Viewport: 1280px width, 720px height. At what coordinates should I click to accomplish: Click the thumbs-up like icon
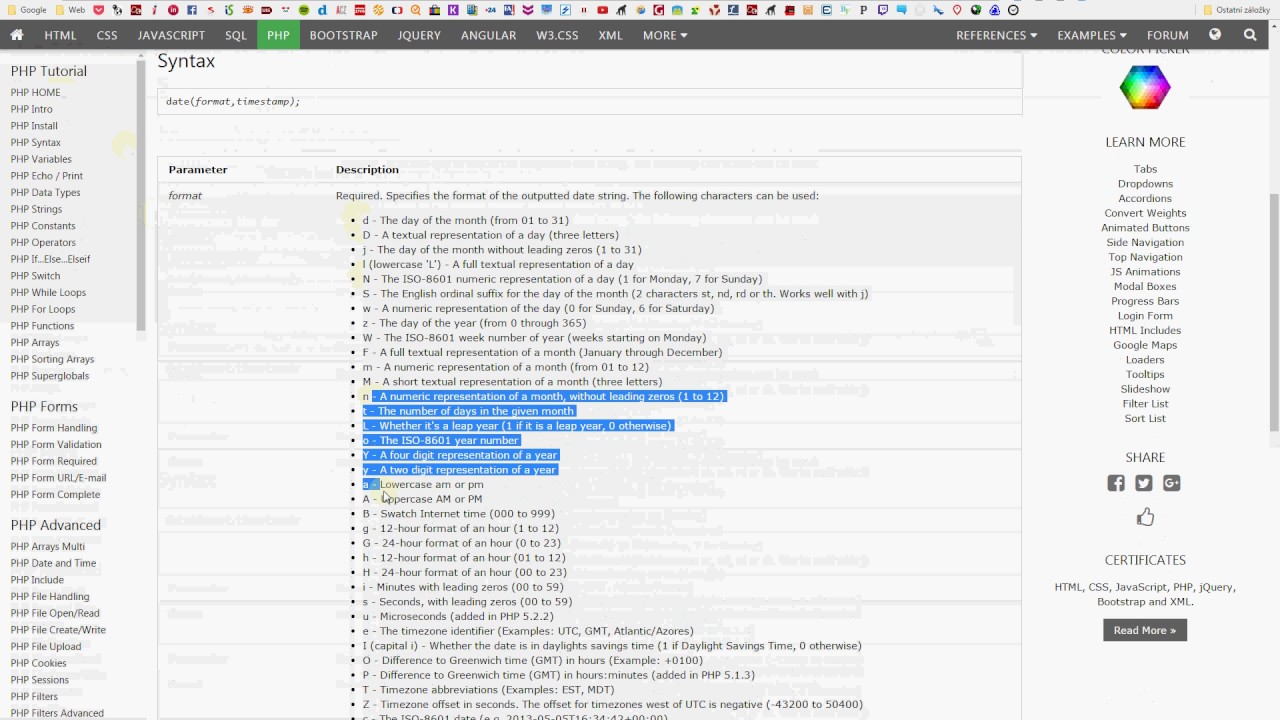pyautogui.click(x=1145, y=517)
